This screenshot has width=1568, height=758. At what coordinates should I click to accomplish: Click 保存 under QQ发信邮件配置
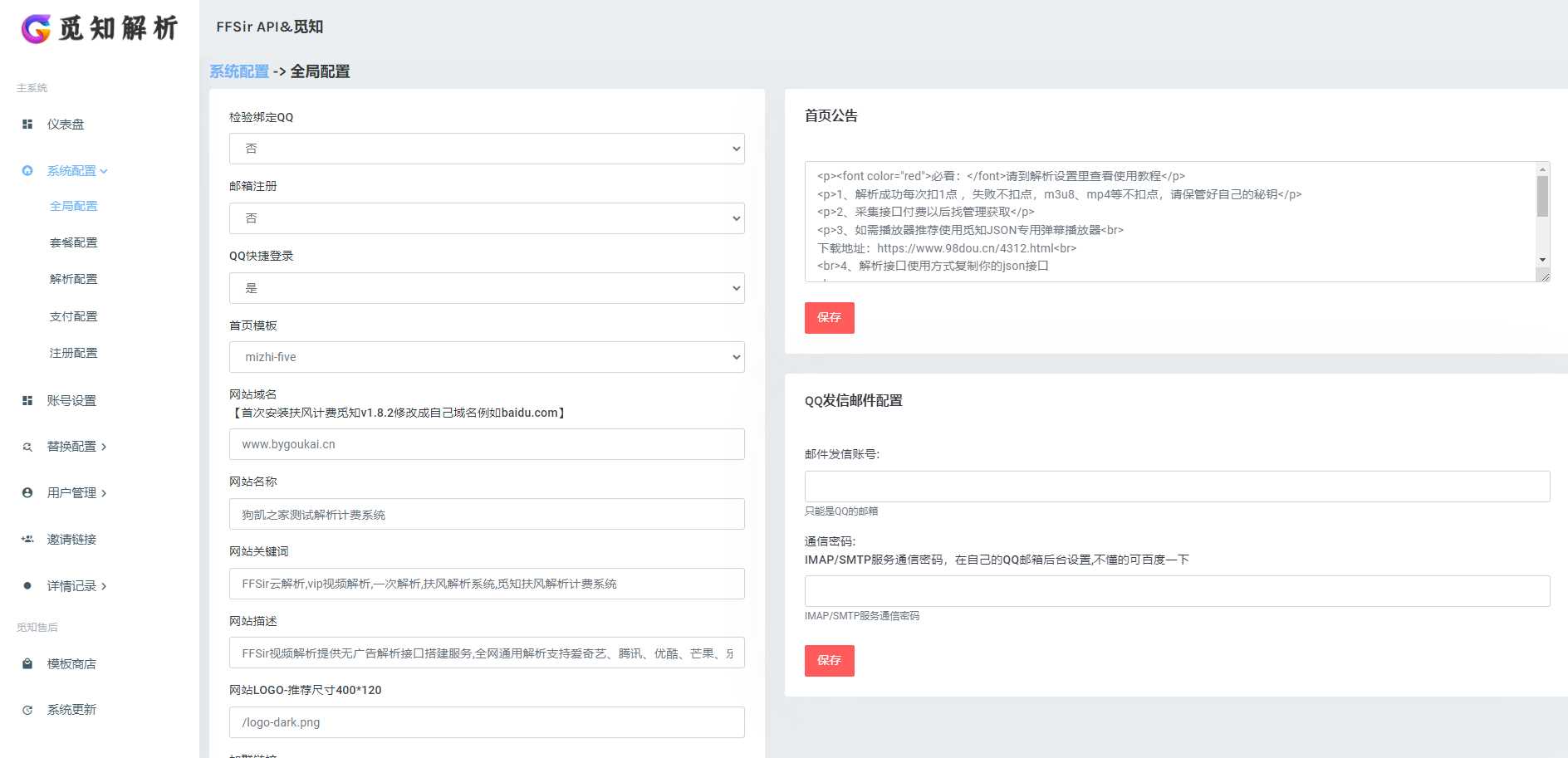pyautogui.click(x=828, y=661)
